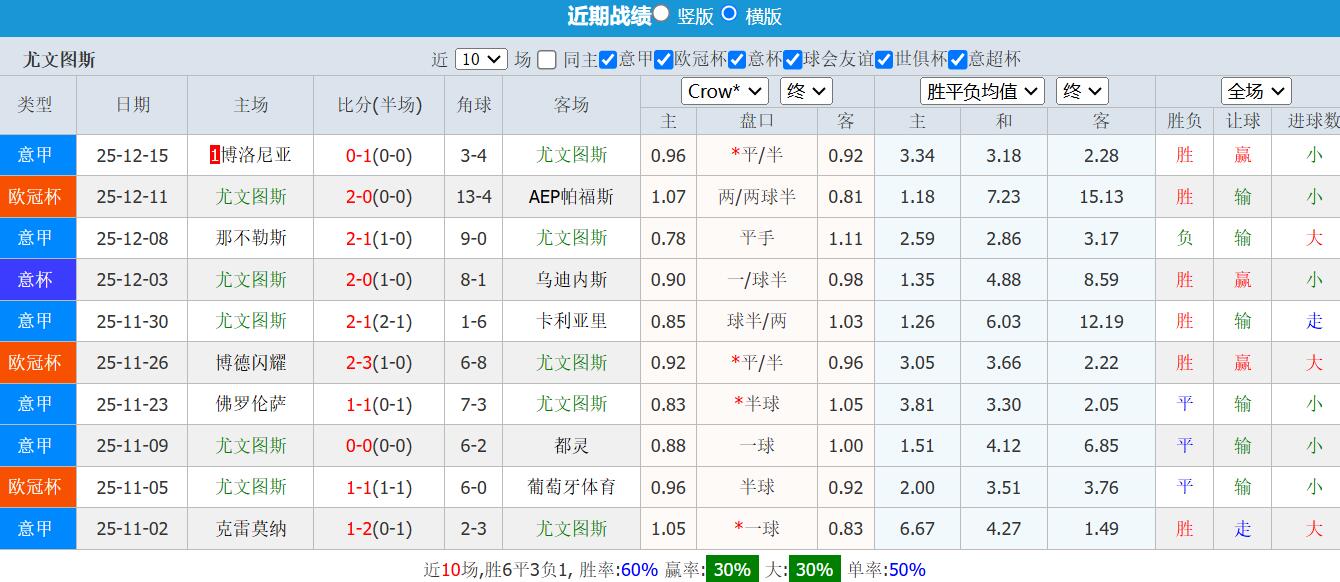Uncheck the 欧冠杯 filter
The width and height of the screenshot is (1340, 582).
click(x=663, y=60)
